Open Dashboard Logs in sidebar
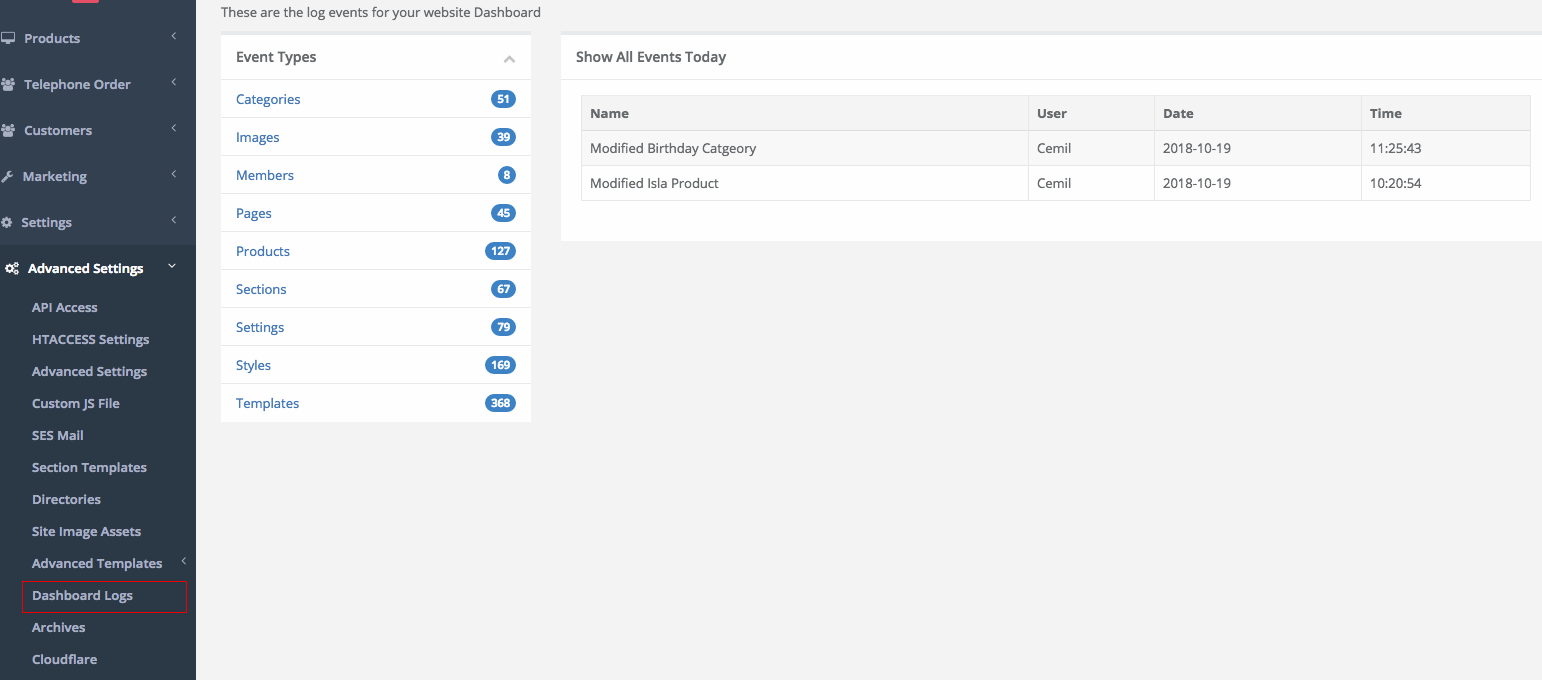Screen dimensions: 1542x680 tap(82, 595)
